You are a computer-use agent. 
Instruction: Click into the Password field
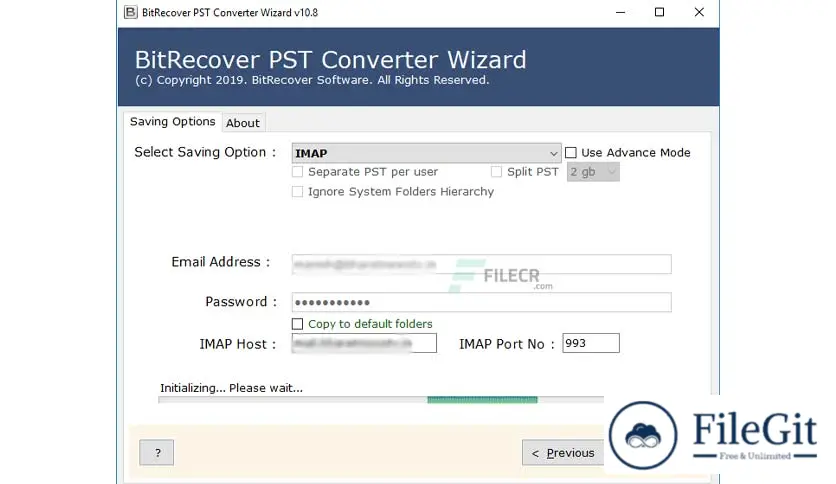481,302
